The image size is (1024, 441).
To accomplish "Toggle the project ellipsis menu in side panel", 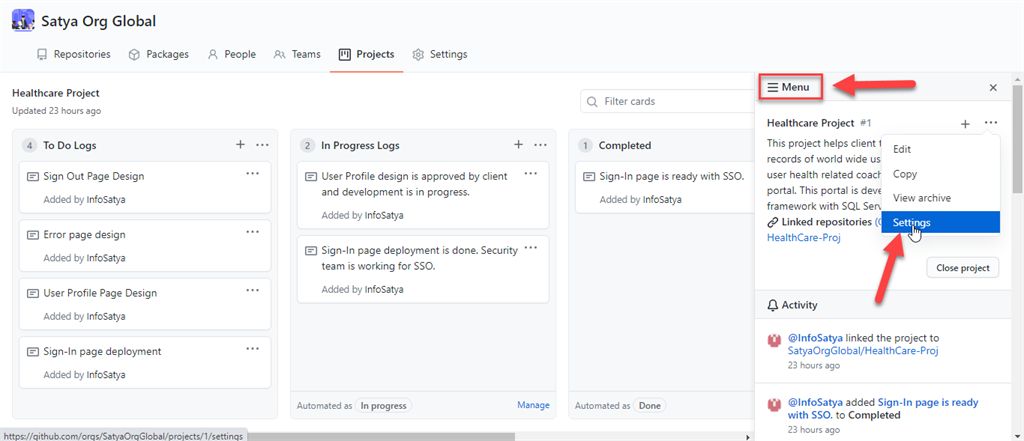I will tap(991, 123).
